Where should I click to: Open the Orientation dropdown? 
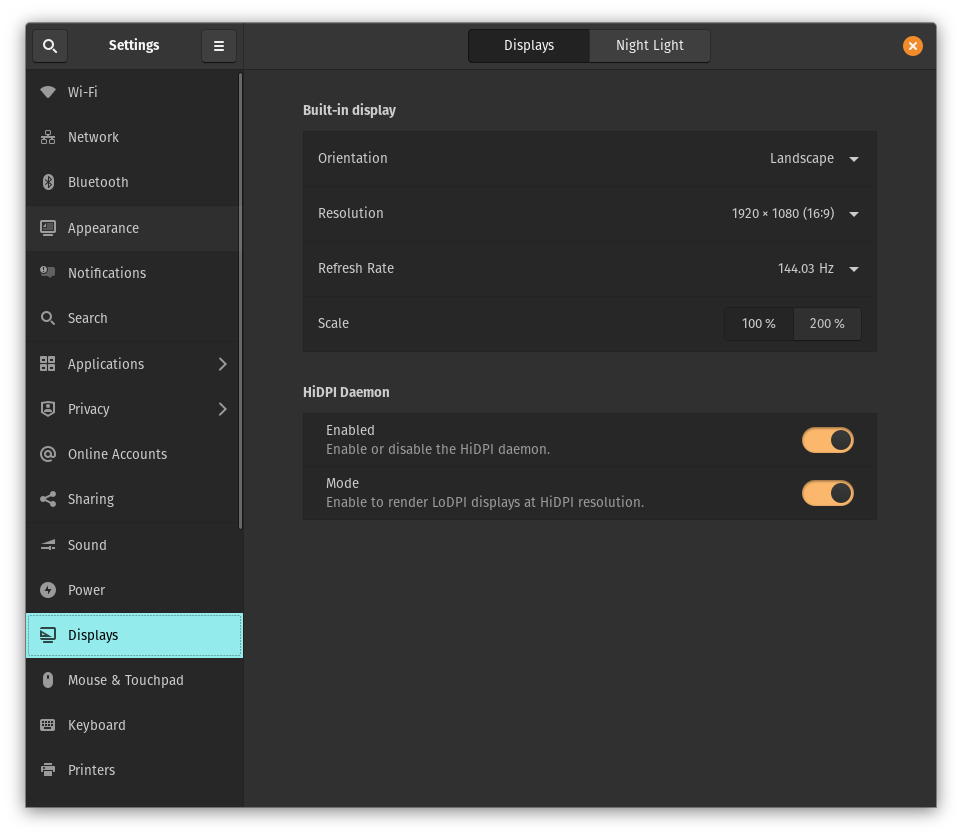[854, 158]
